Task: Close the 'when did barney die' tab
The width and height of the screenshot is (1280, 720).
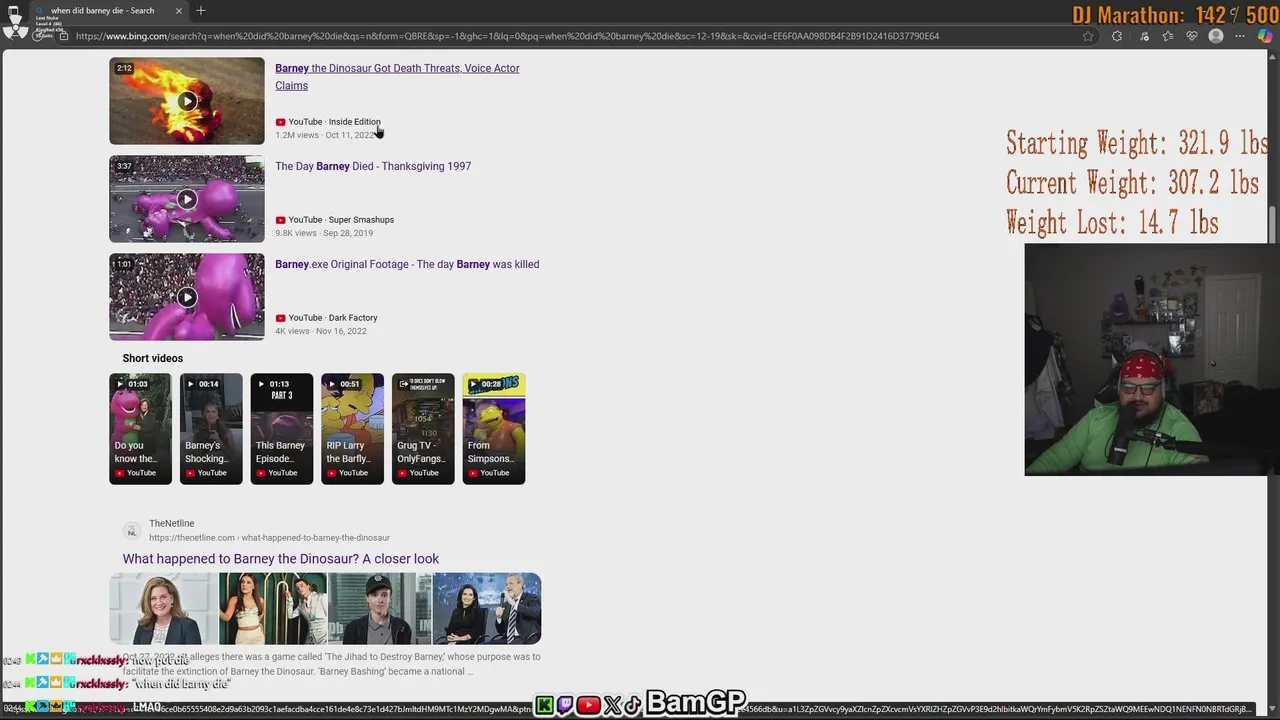Action: tap(178, 11)
